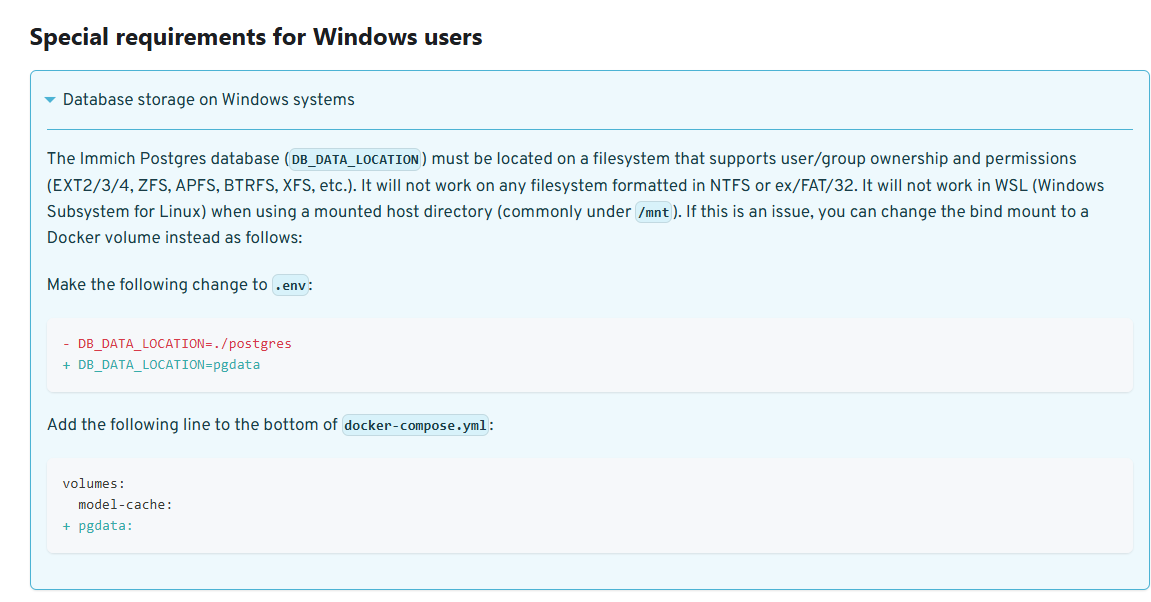Click the /mnt inline code tag
Viewport: 1151px width, 602px height.
pyautogui.click(x=654, y=212)
